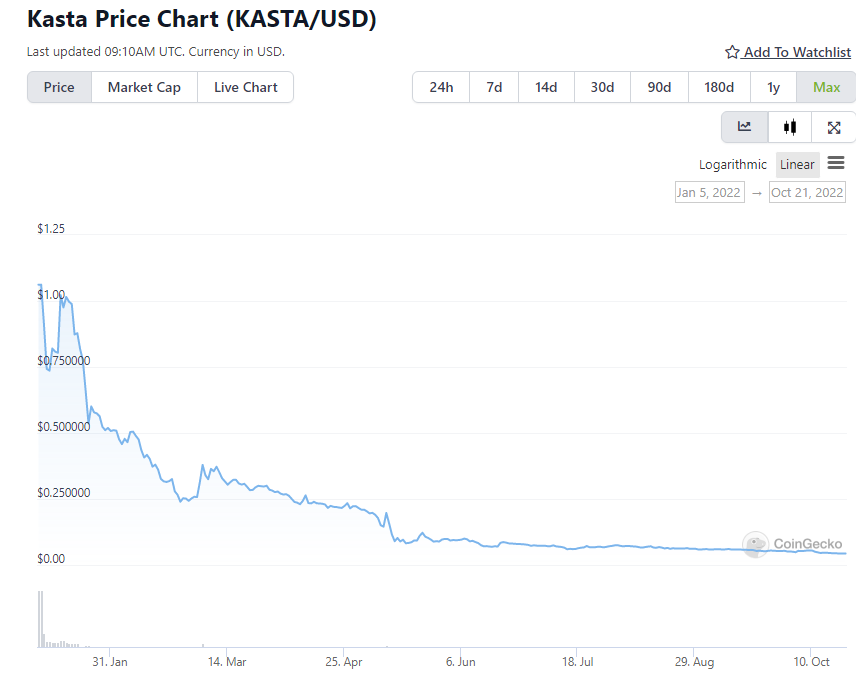Viewport: 856px width, 680px height.
Task: Click the $0.750000 axis label
Action: tap(63, 361)
